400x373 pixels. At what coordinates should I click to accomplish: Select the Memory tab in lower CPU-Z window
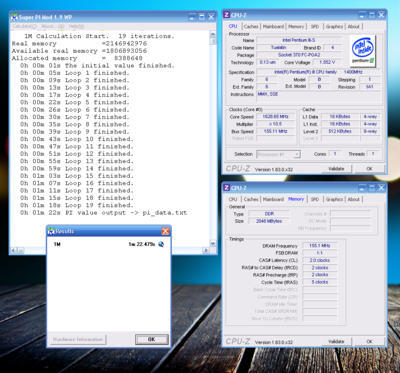pos(296,199)
